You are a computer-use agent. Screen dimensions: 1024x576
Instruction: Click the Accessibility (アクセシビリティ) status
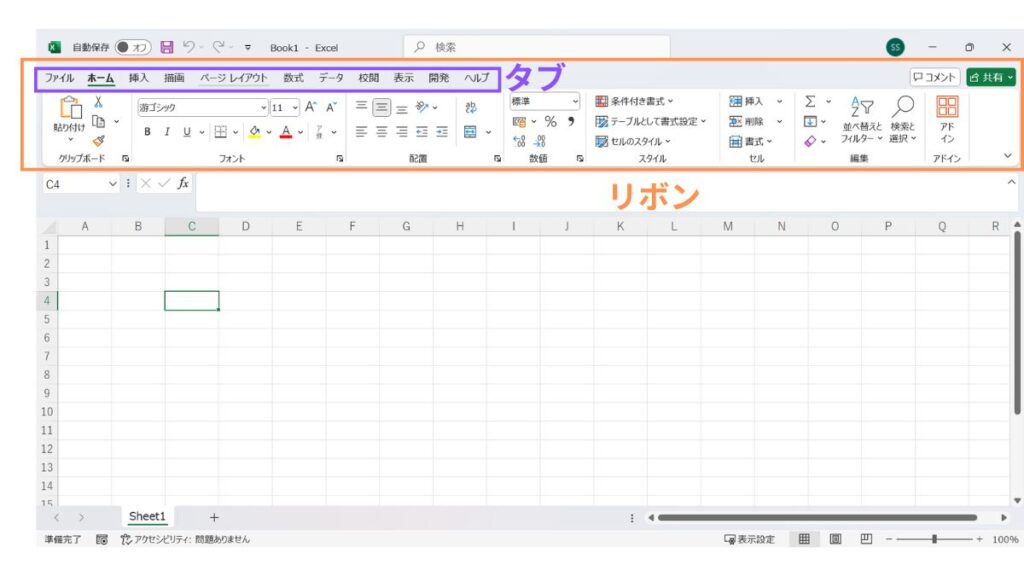[185, 539]
